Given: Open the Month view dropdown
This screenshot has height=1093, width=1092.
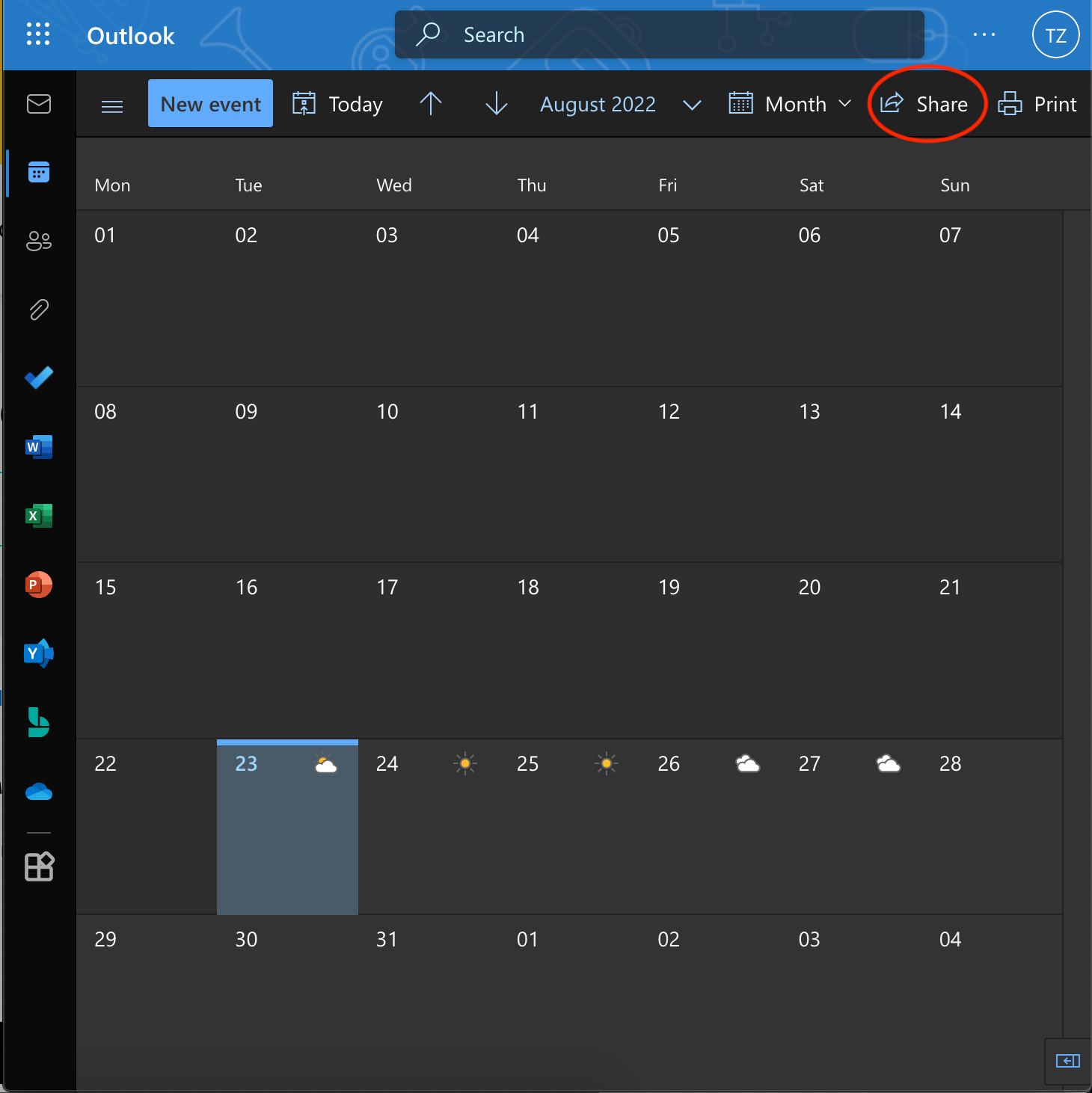Looking at the screenshot, I should coord(791,105).
